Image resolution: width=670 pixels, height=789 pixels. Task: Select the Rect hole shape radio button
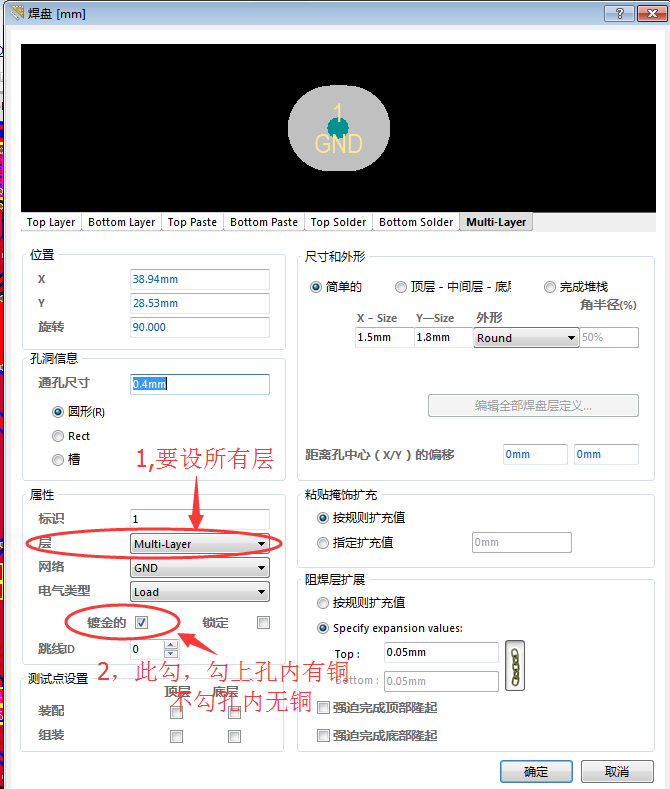[x=58, y=436]
